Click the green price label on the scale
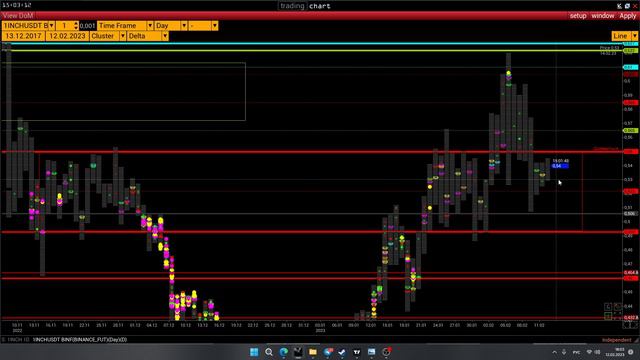Image resolution: width=640 pixels, height=360 pixels. [x=631, y=131]
